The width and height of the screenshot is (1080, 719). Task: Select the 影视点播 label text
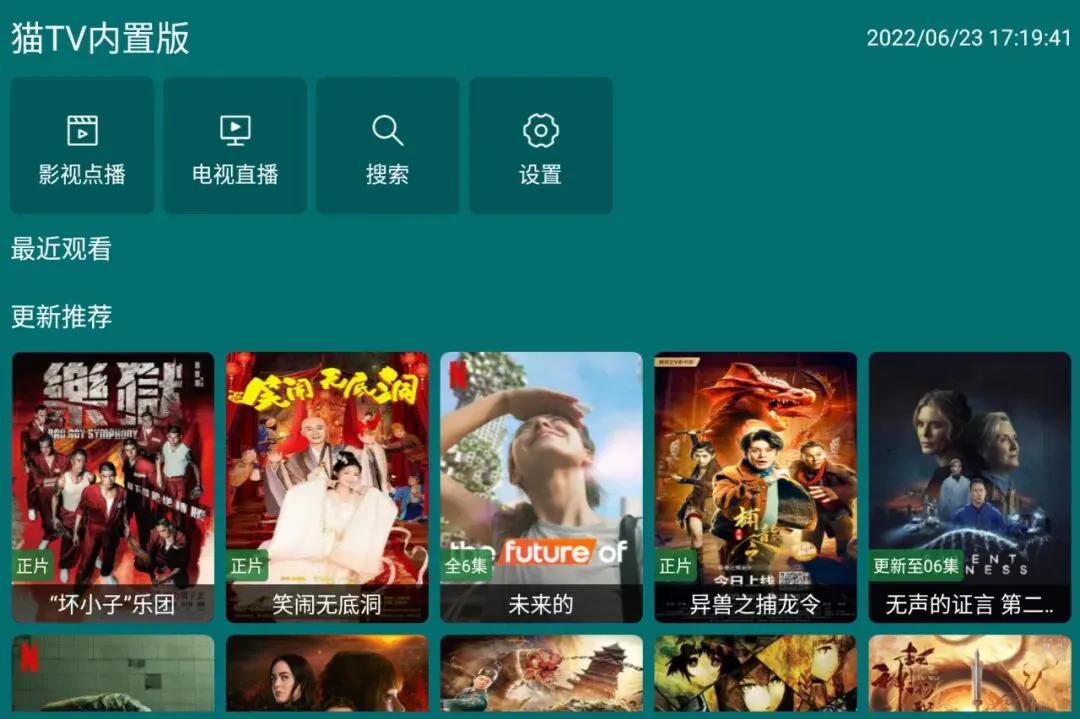(x=82, y=174)
